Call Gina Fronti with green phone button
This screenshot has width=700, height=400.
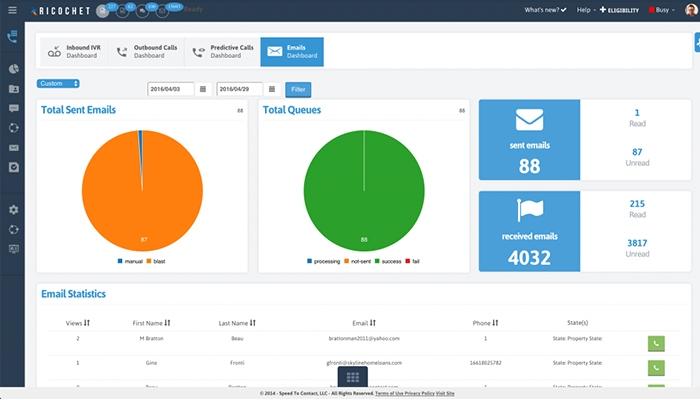point(656,368)
